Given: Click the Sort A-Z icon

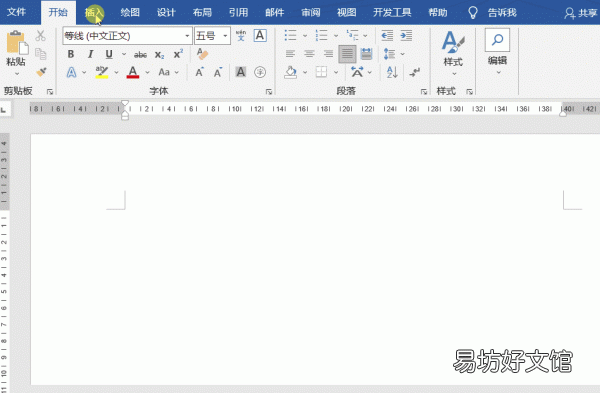Looking at the screenshot, I should click(392, 72).
